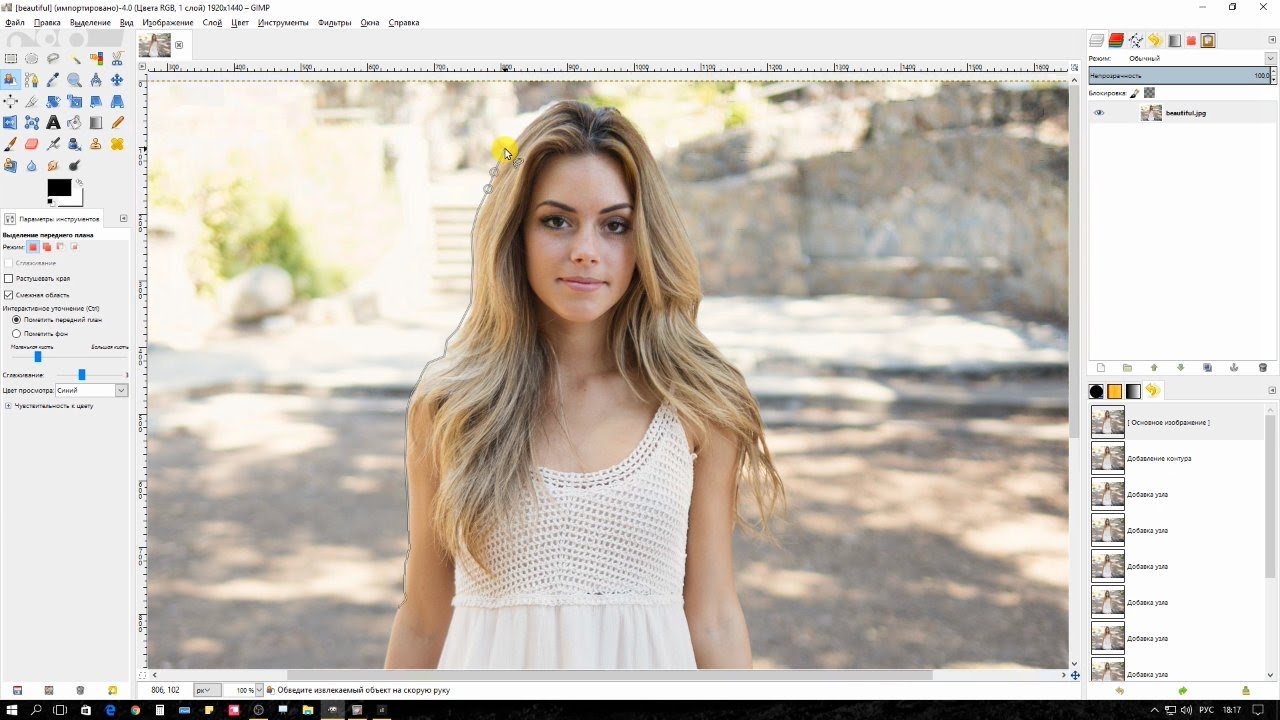The image size is (1280, 720).
Task: Select the yellow Heal bandage tool
Action: tap(117, 144)
